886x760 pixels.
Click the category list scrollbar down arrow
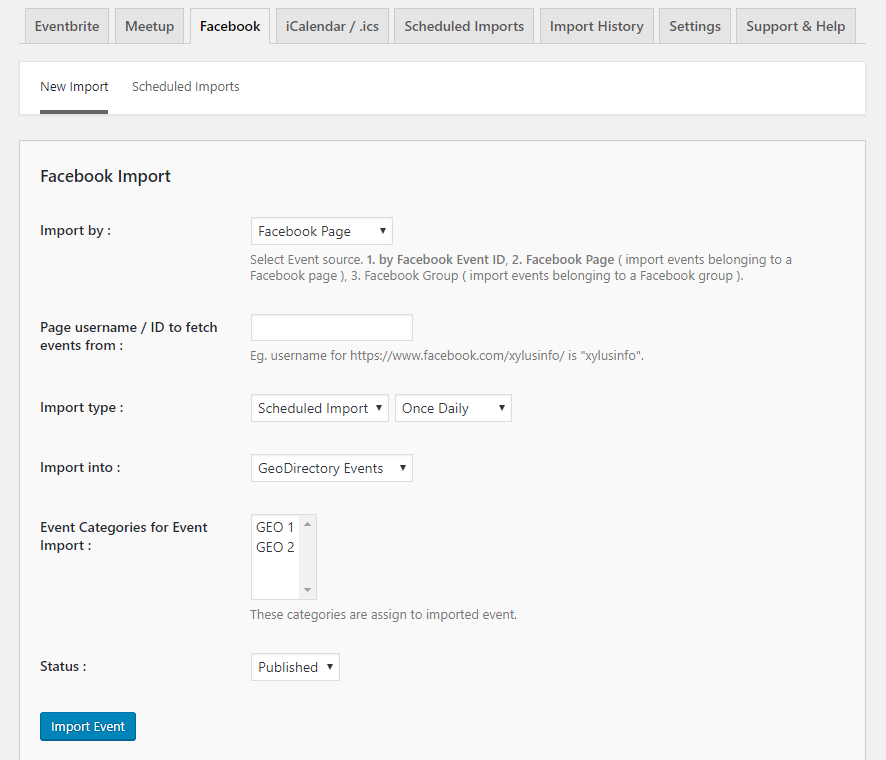[308, 590]
